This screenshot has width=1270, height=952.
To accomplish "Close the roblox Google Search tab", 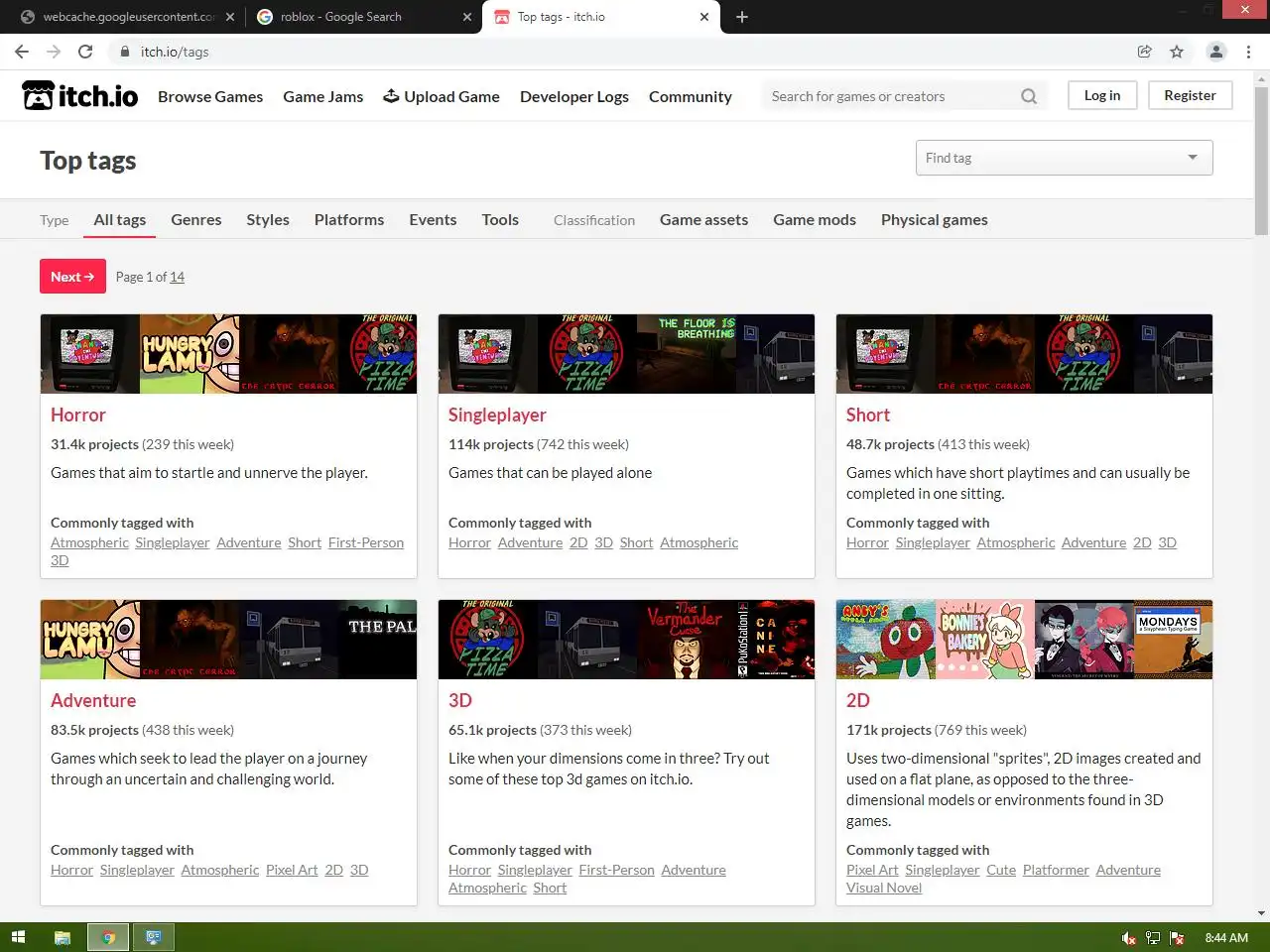I will 468,17.
